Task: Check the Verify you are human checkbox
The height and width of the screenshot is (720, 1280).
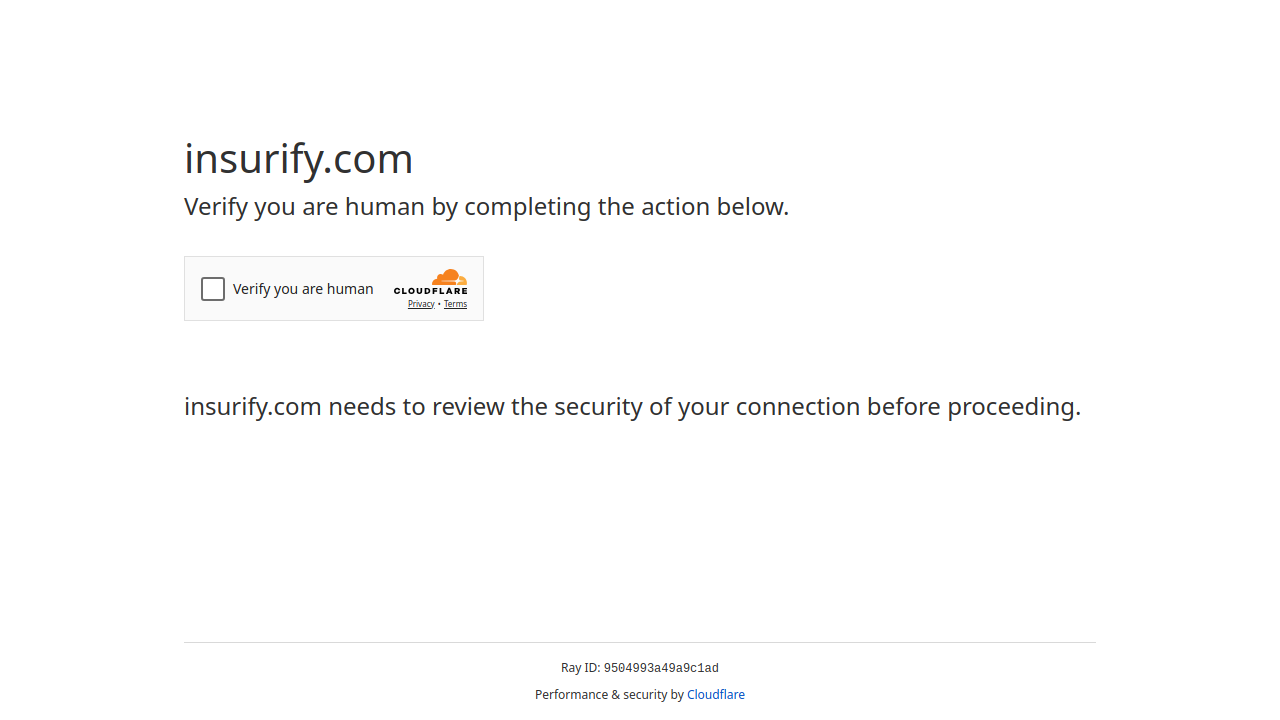Action: (213, 289)
